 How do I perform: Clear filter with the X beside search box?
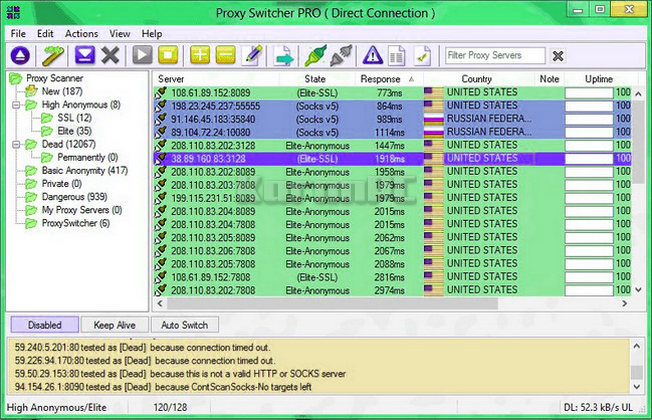coord(558,56)
